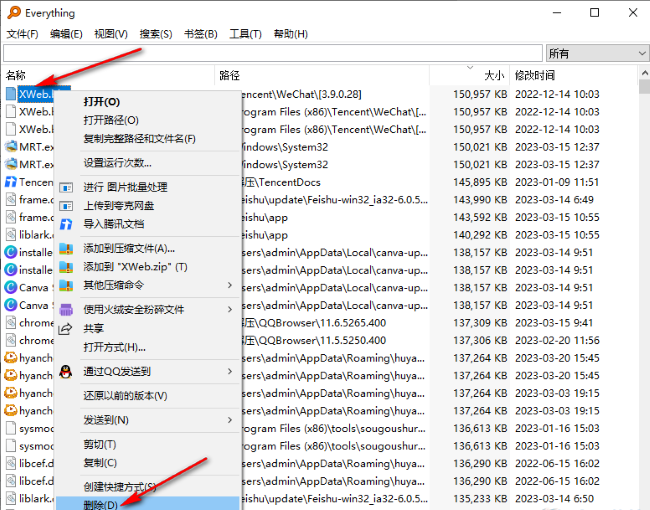The height and width of the screenshot is (510, 650).
Task: Open the 所有 filter dropdown
Action: tap(597, 53)
